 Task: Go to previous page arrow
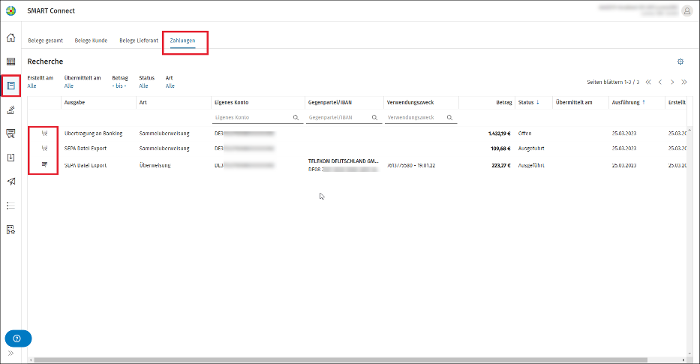[660, 82]
